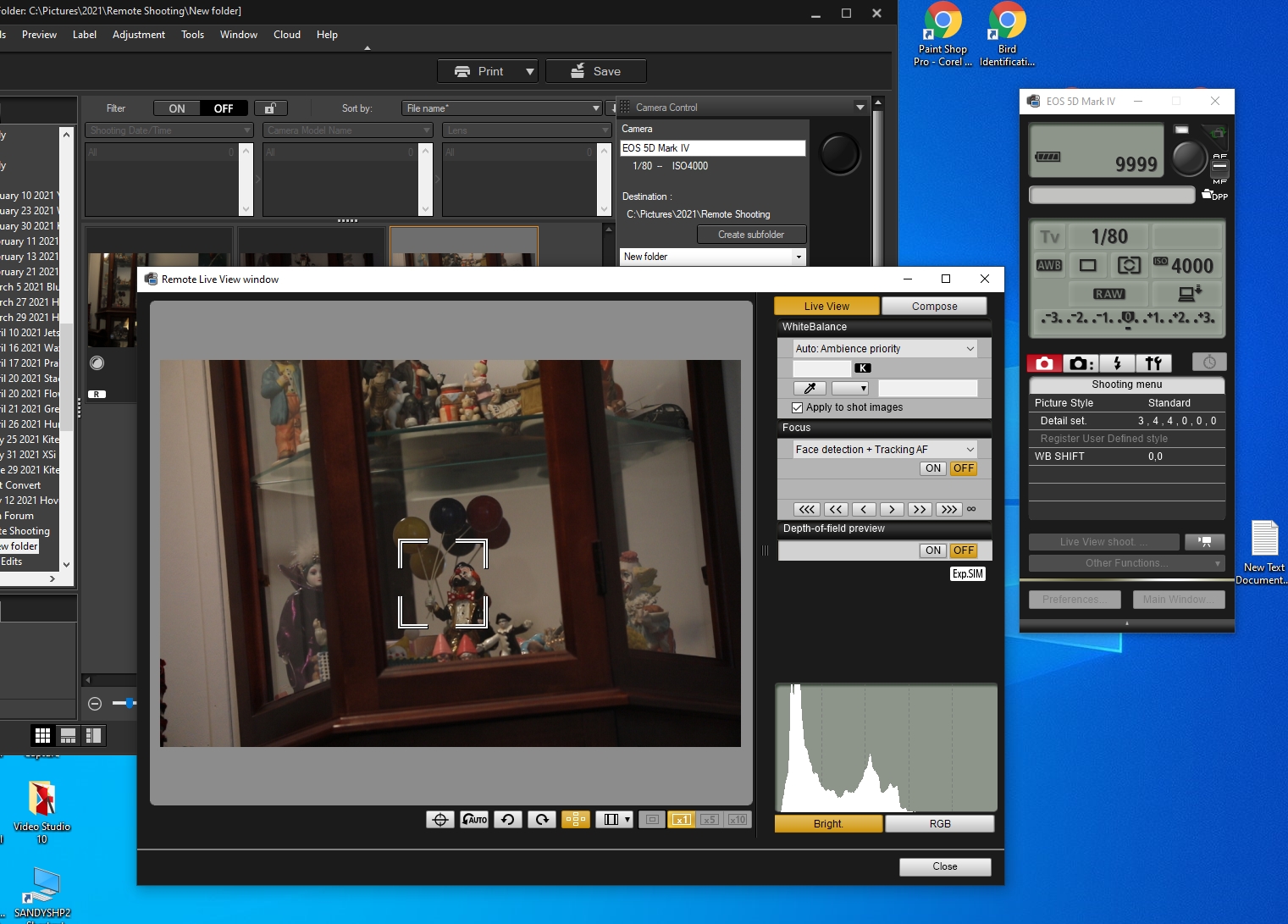Open the Auto: Ambience priority dropdown
Image resolution: width=1288 pixels, height=924 pixels.
[x=884, y=349]
